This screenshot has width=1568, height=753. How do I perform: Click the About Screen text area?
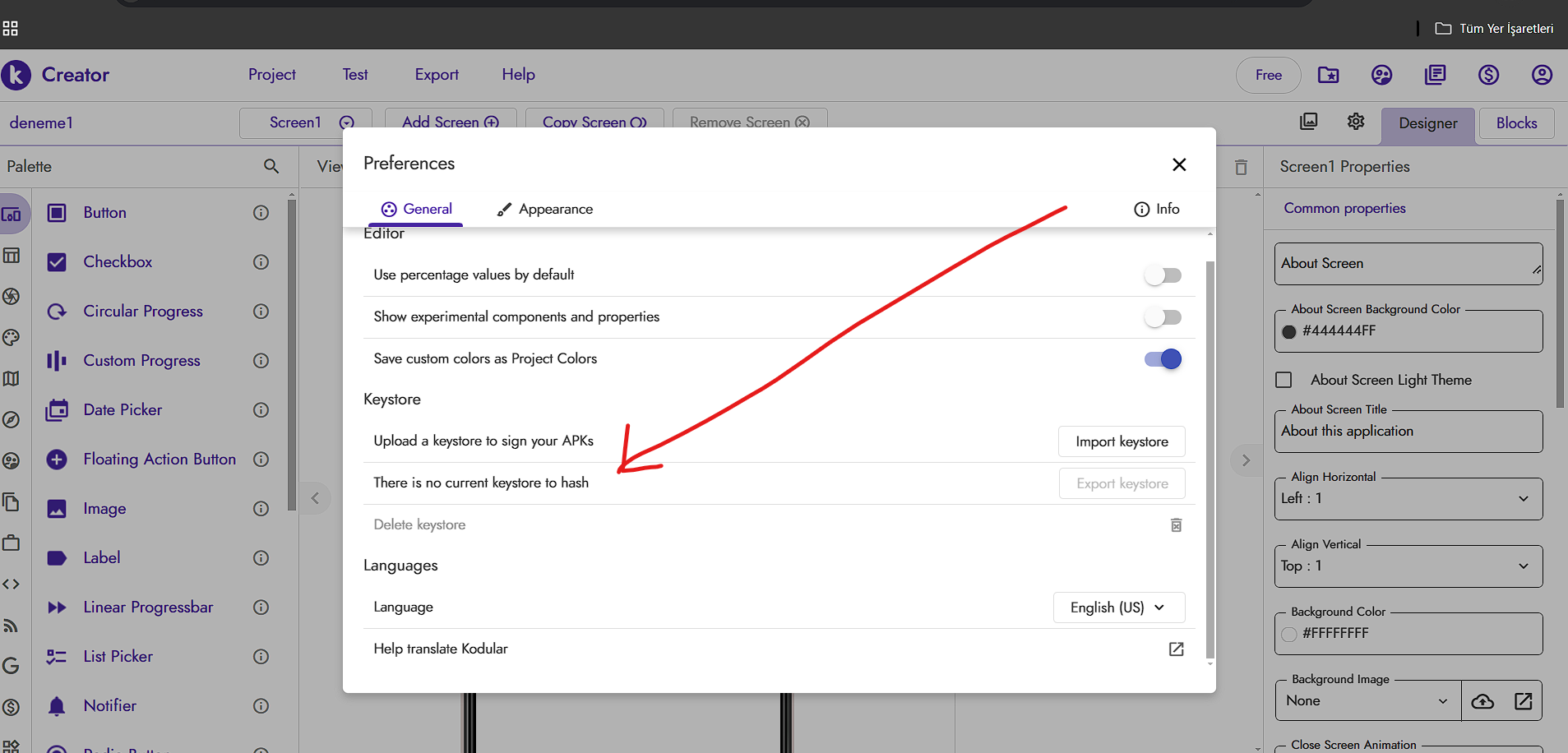(x=1408, y=264)
